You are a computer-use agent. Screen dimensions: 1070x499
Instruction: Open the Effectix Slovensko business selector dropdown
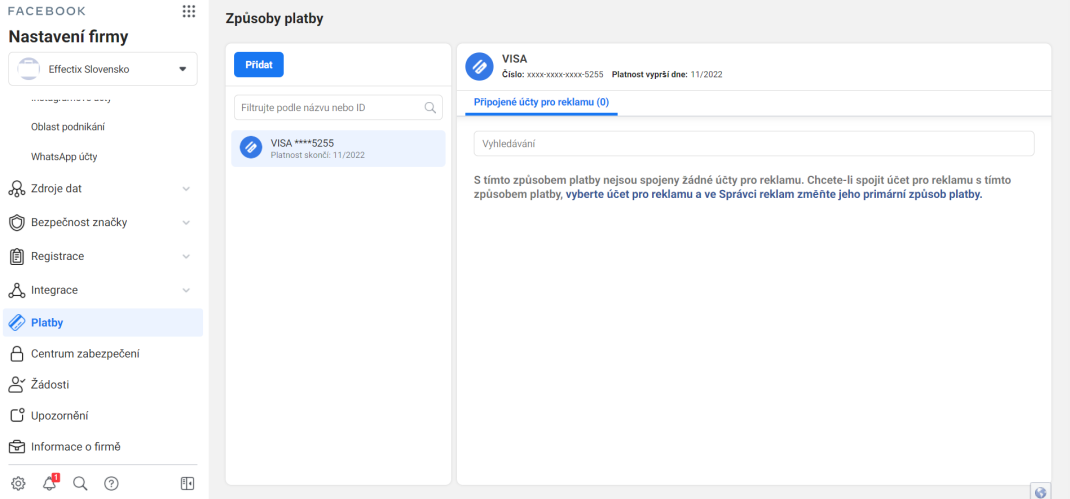[x=102, y=69]
